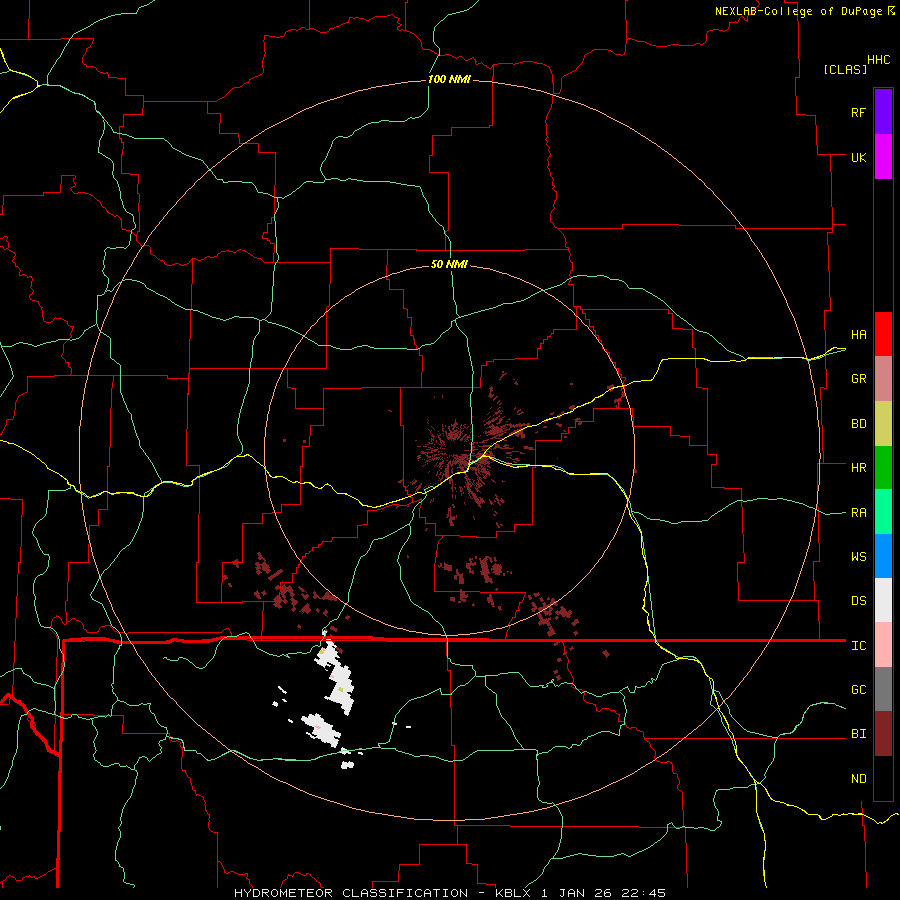Click the 'NEXLAB-College of DuPage' credit text
This screenshot has height=900, width=900.
click(798, 11)
